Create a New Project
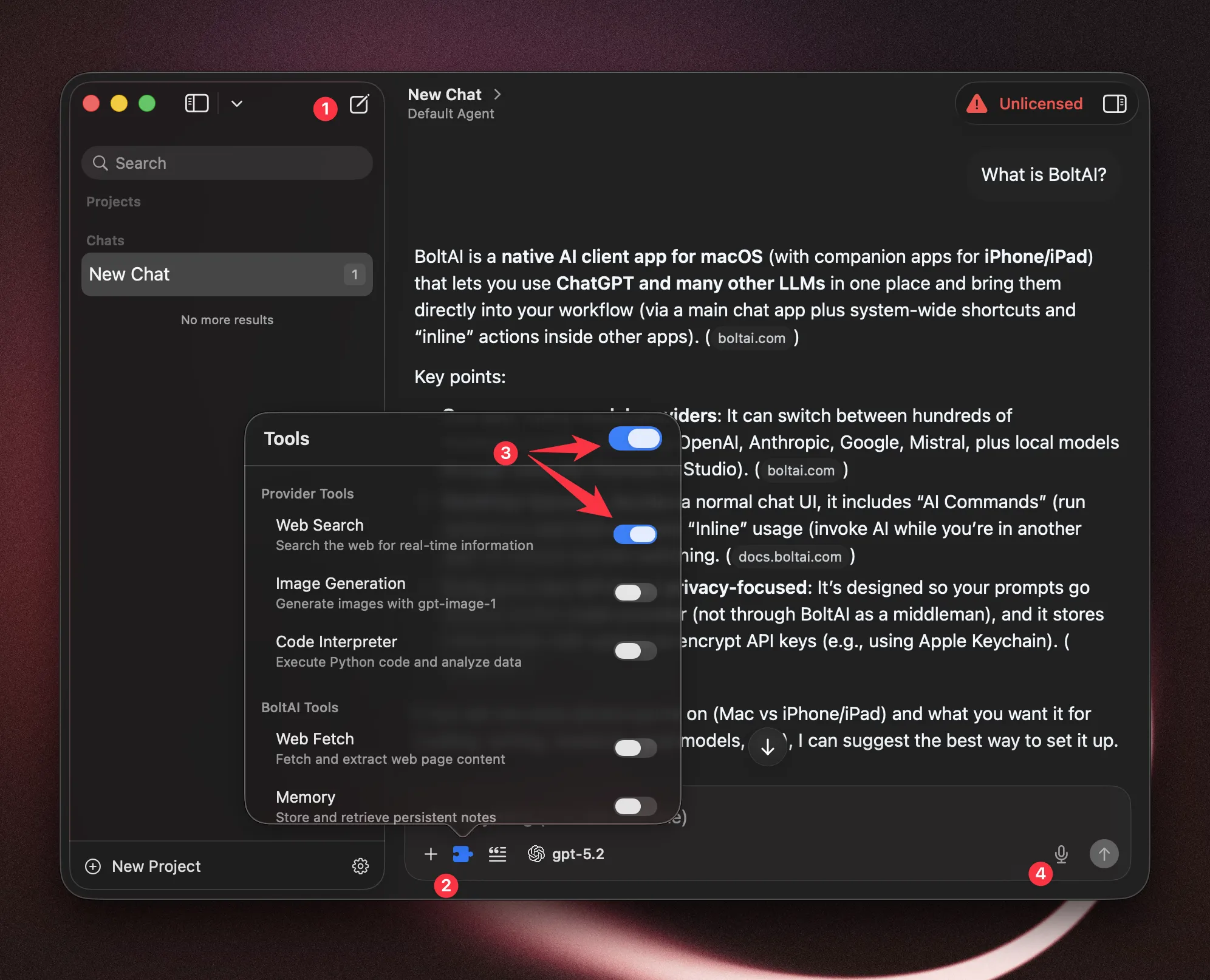Image resolution: width=1210 pixels, height=980 pixels. [x=143, y=866]
